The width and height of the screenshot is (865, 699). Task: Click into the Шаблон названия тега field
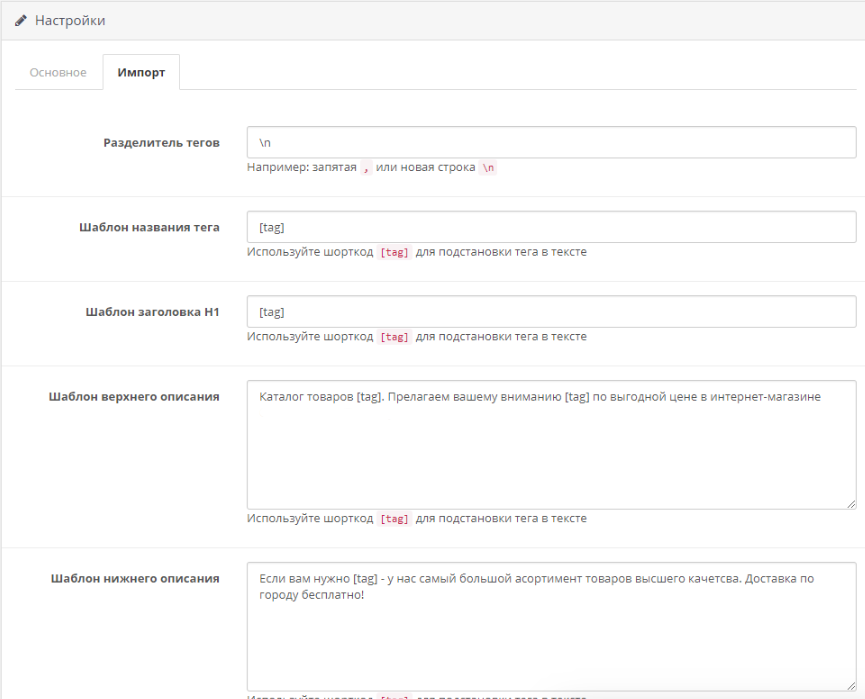(x=551, y=227)
